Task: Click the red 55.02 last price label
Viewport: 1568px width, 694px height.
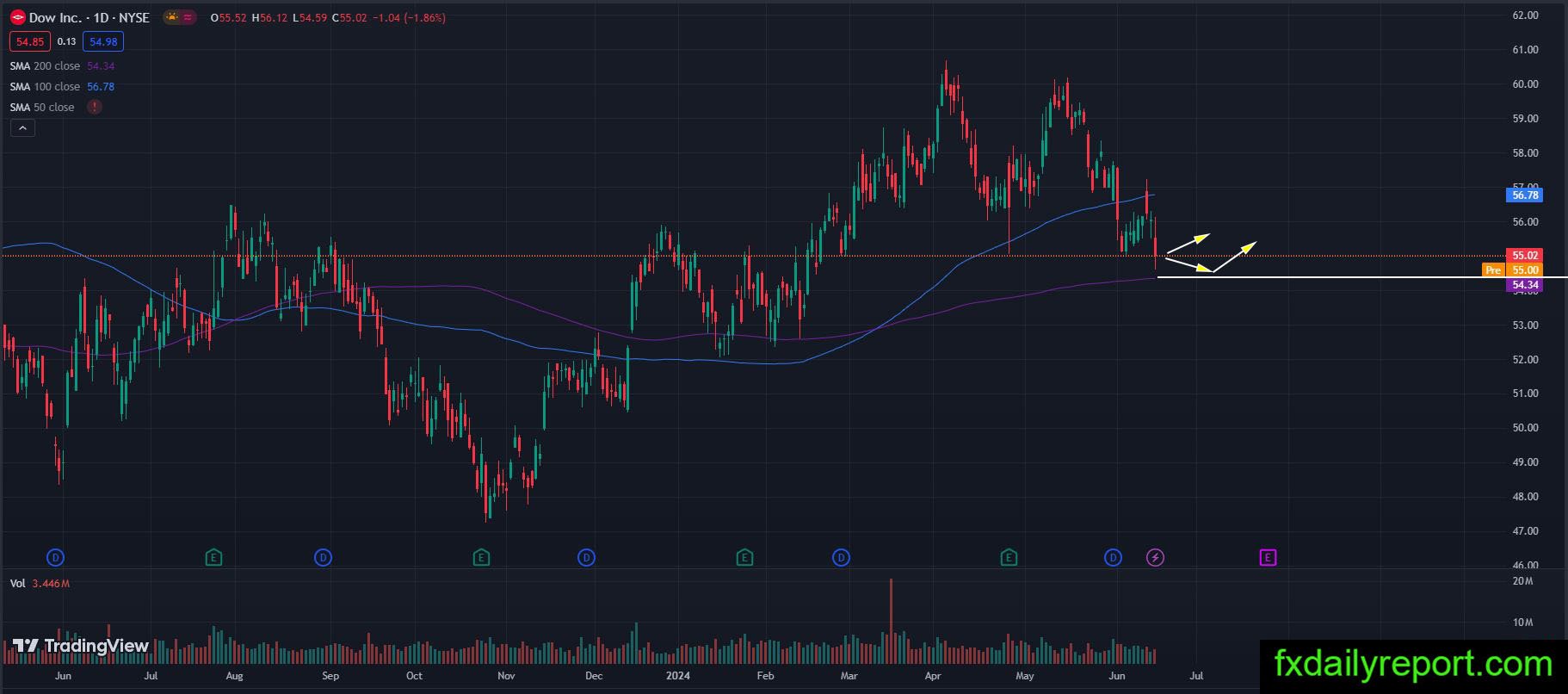Action: click(x=1524, y=256)
